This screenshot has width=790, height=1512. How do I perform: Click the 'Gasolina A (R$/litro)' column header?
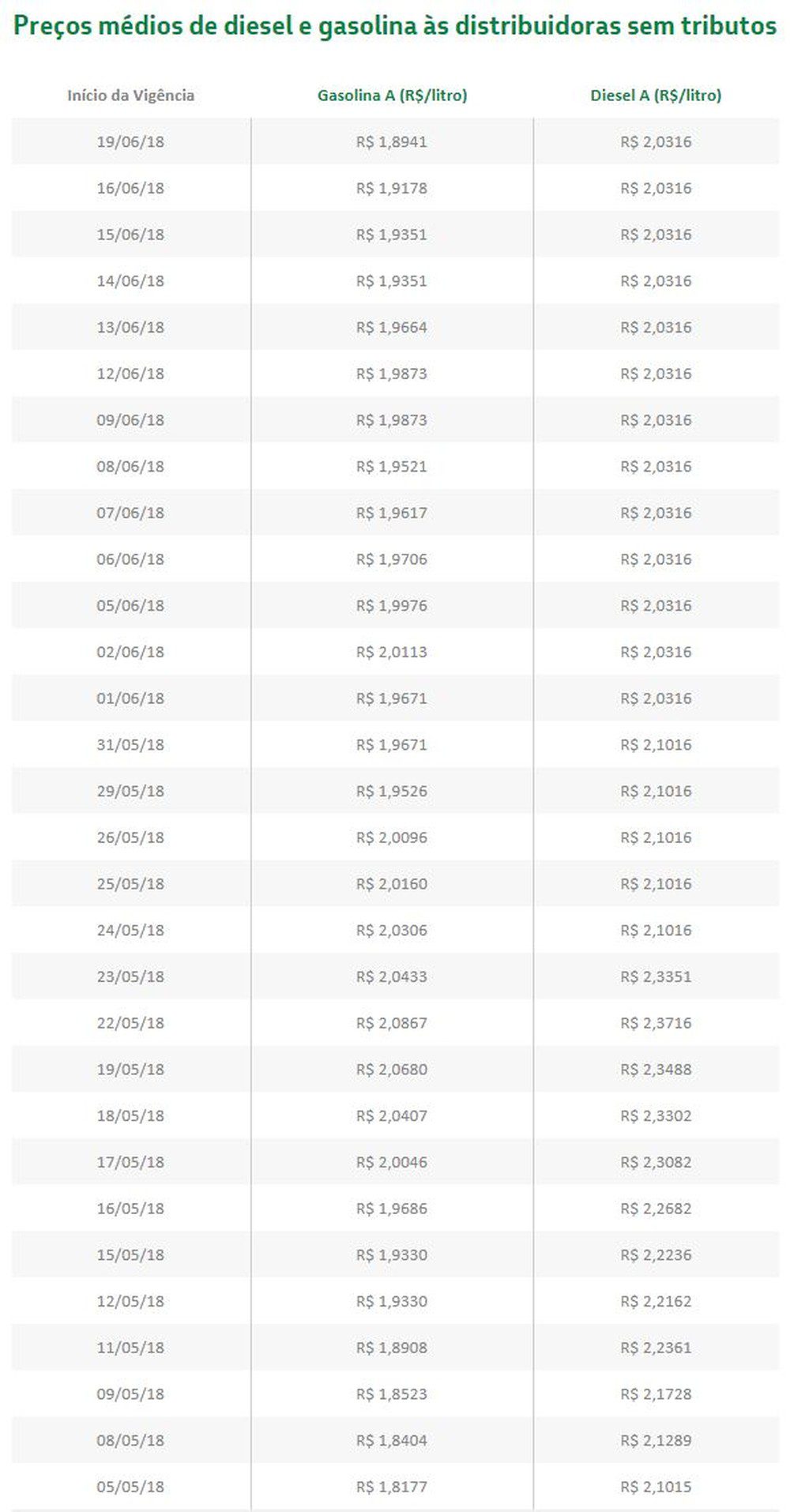[x=392, y=96]
